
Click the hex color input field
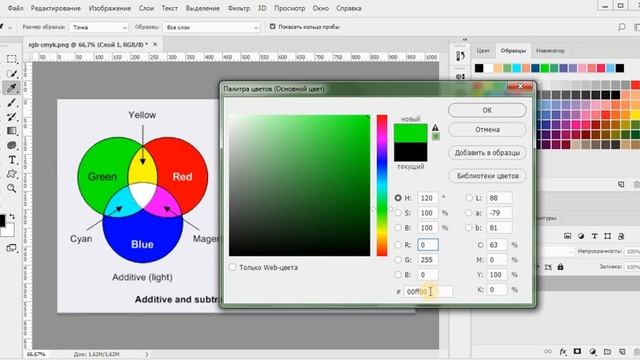(428, 291)
